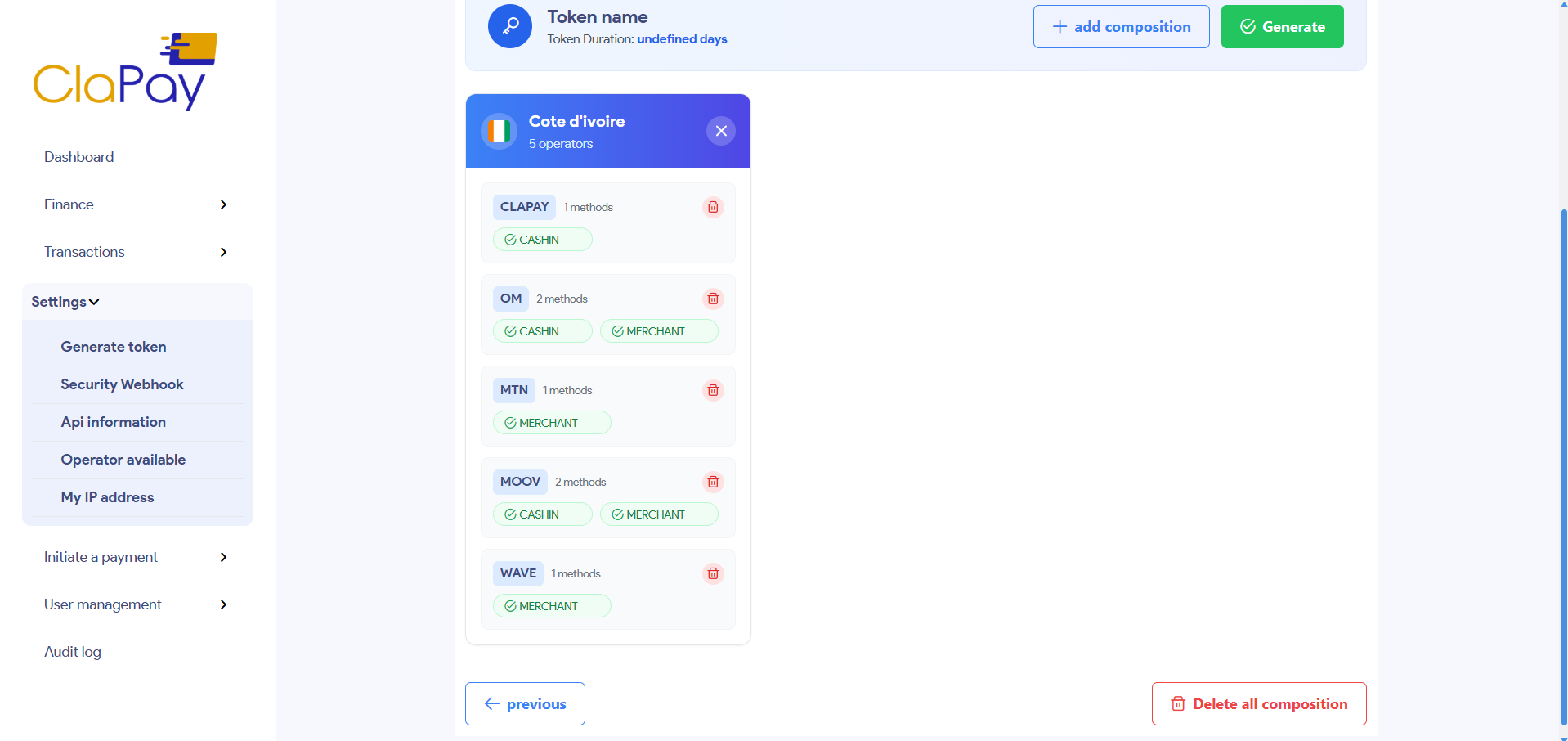1568x741 pixels.
Task: Delete the MOOV operator with trash icon
Action: [x=712, y=482]
